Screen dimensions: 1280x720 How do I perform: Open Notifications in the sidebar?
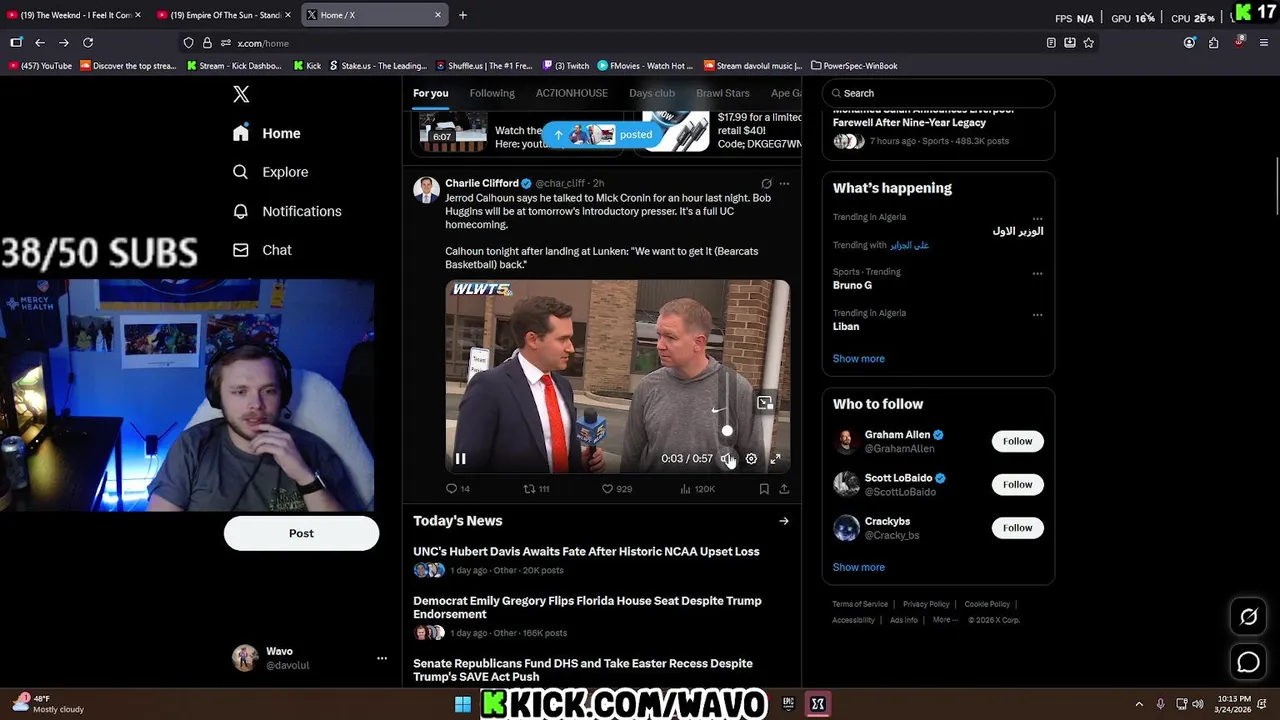(x=287, y=211)
